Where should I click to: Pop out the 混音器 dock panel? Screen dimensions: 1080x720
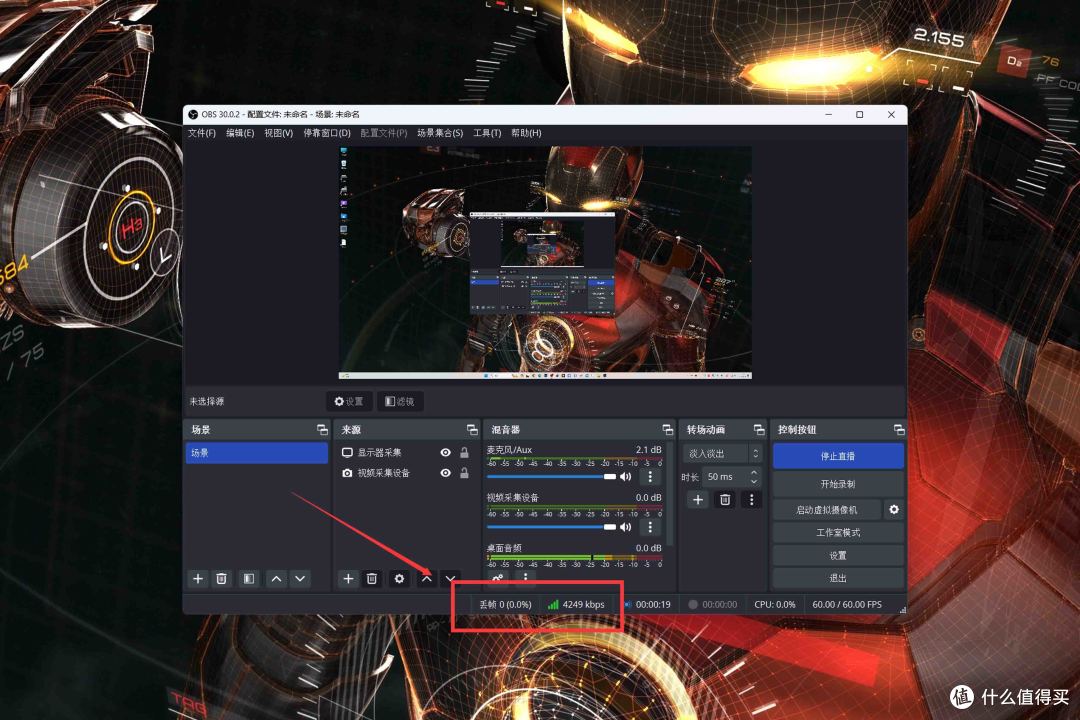[667, 429]
